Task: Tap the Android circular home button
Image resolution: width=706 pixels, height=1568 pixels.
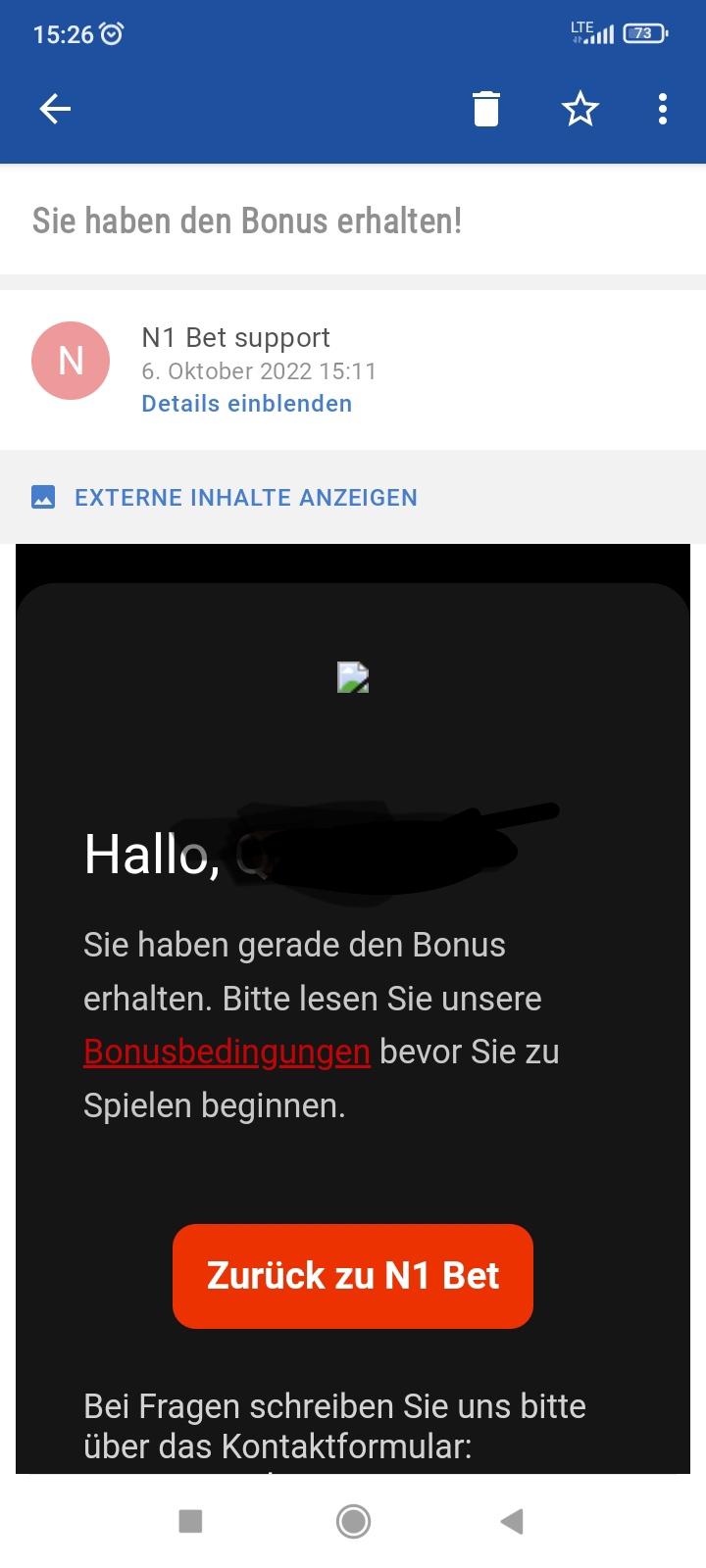Action: (x=353, y=1521)
